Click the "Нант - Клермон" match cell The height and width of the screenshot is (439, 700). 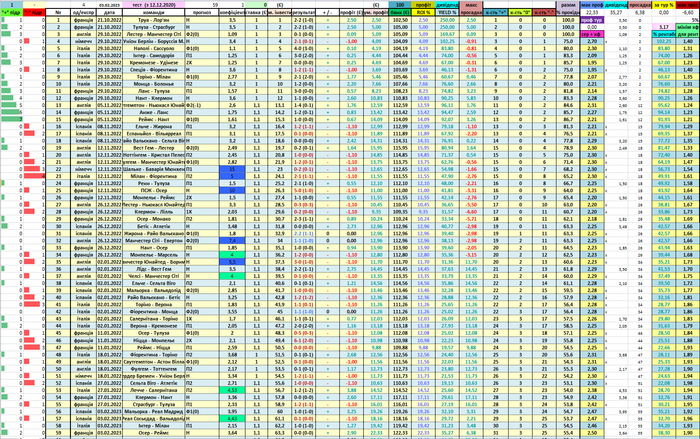[x=154, y=98]
